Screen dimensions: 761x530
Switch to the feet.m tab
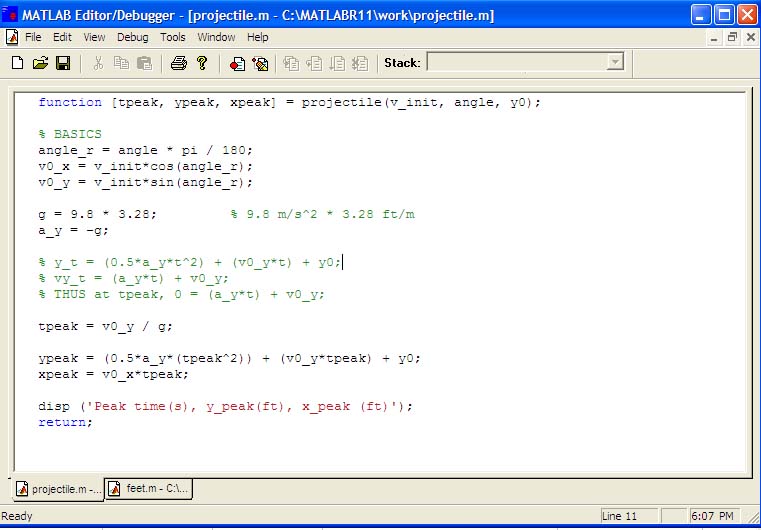point(149,488)
